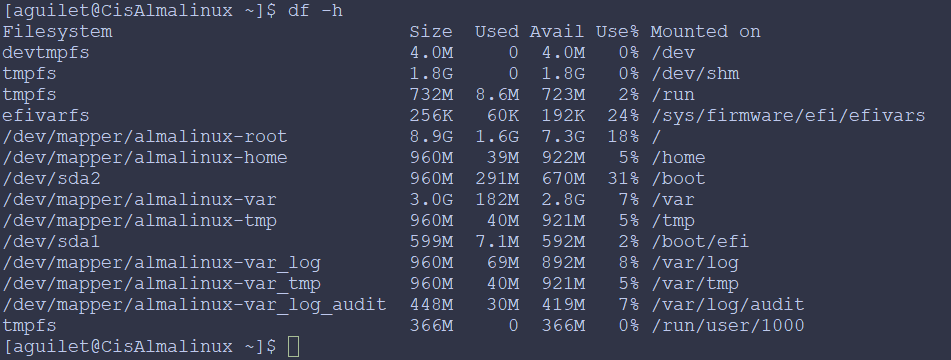Select the /dev/mapper/almalinux-root filesystem entry
951x360 pixels.
(145, 137)
